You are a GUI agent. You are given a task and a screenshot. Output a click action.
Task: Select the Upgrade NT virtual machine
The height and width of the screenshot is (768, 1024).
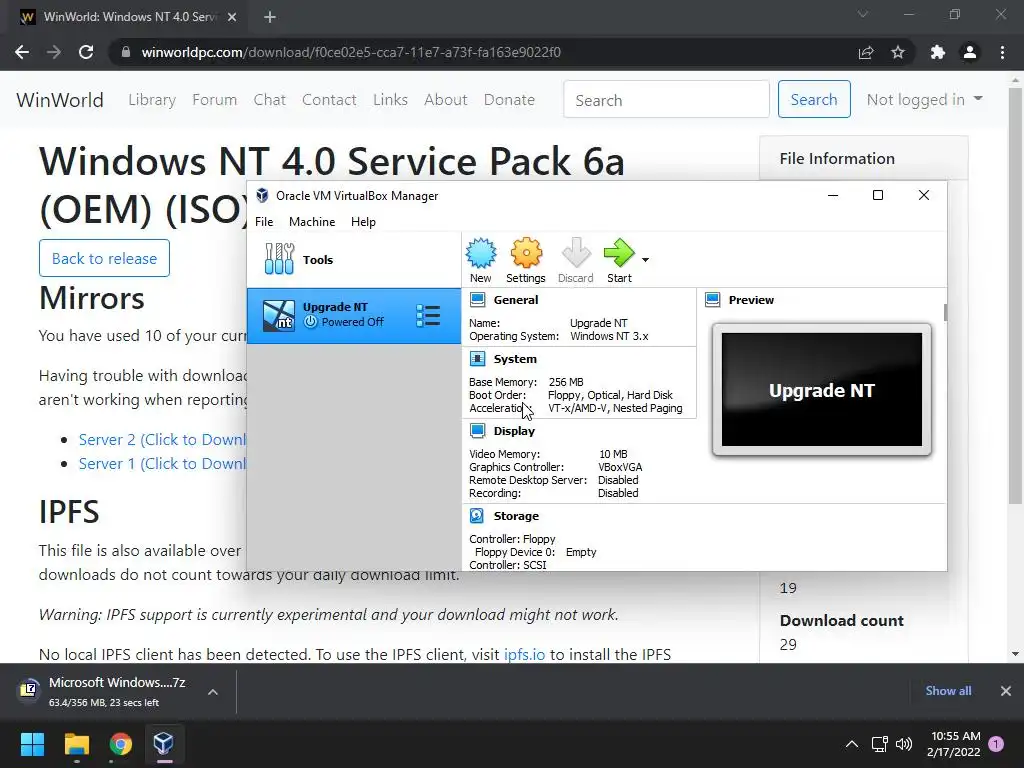tap(354, 315)
